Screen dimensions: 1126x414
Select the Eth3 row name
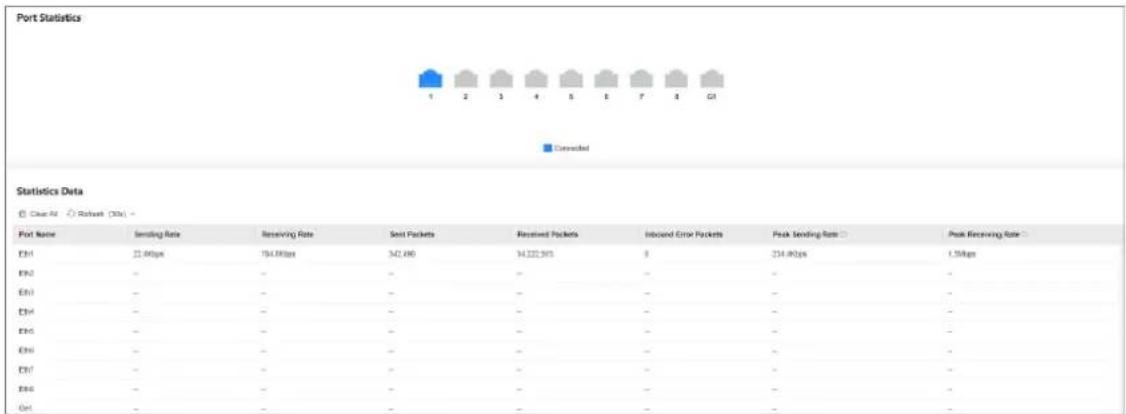(x=26, y=293)
